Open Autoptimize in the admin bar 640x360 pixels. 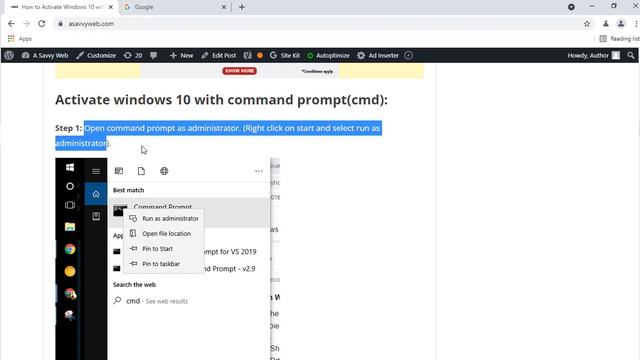[x=328, y=56]
